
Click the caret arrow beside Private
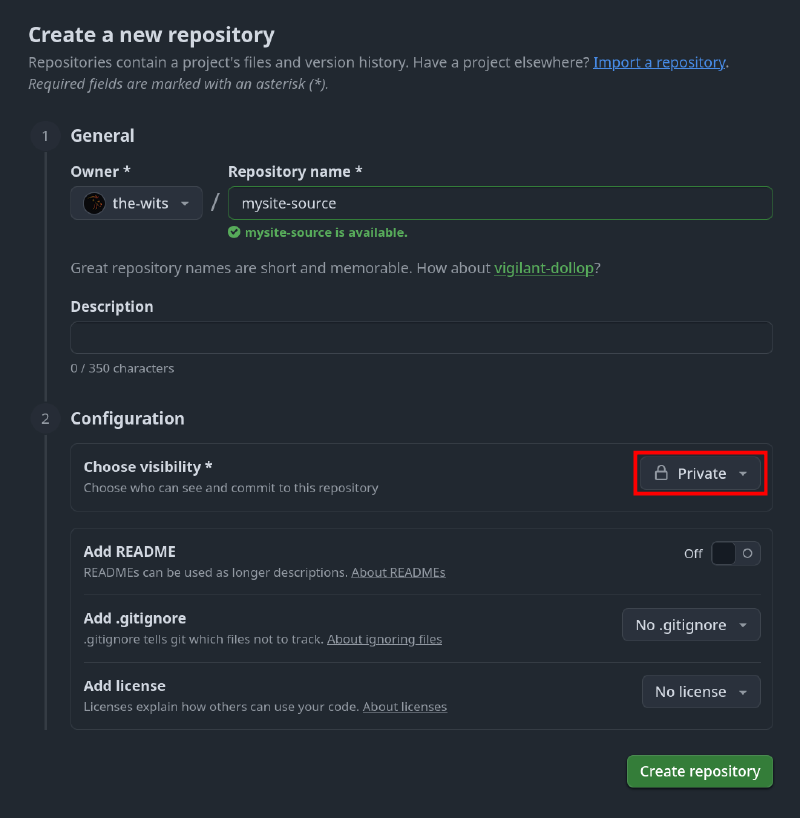pyautogui.click(x=743, y=474)
